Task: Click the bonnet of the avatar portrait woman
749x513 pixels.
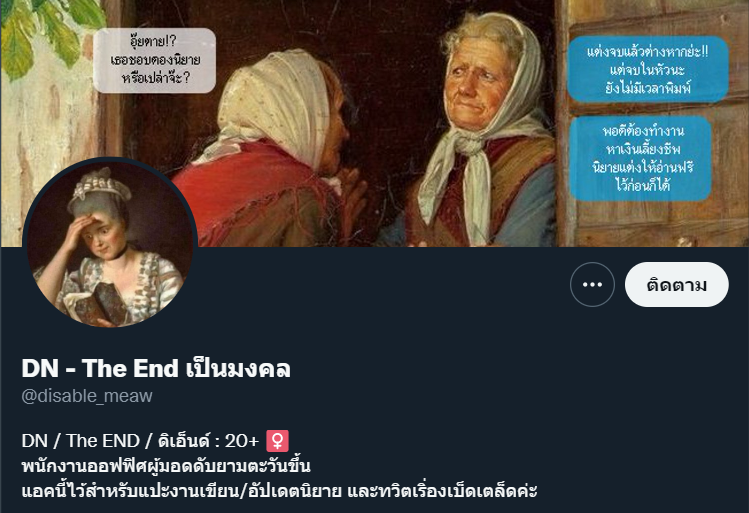Action: click(x=101, y=187)
